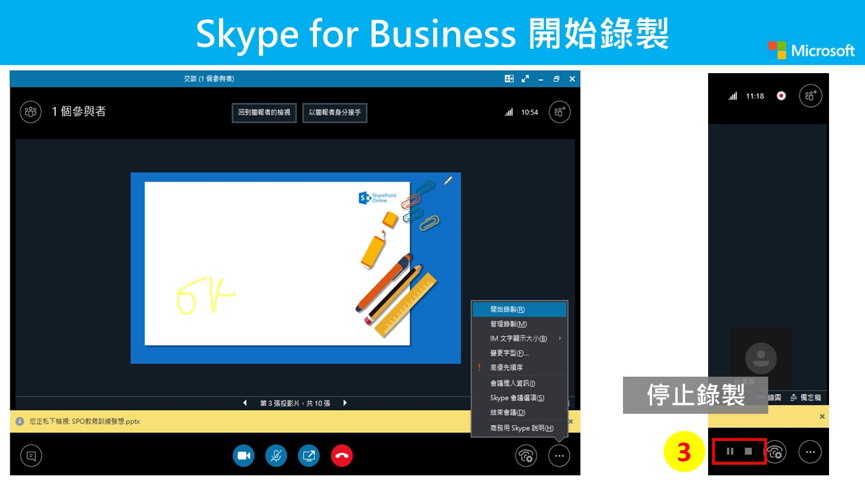Expand IM 文字顯示大小 submenu
The height and width of the screenshot is (487, 865).
519,339
